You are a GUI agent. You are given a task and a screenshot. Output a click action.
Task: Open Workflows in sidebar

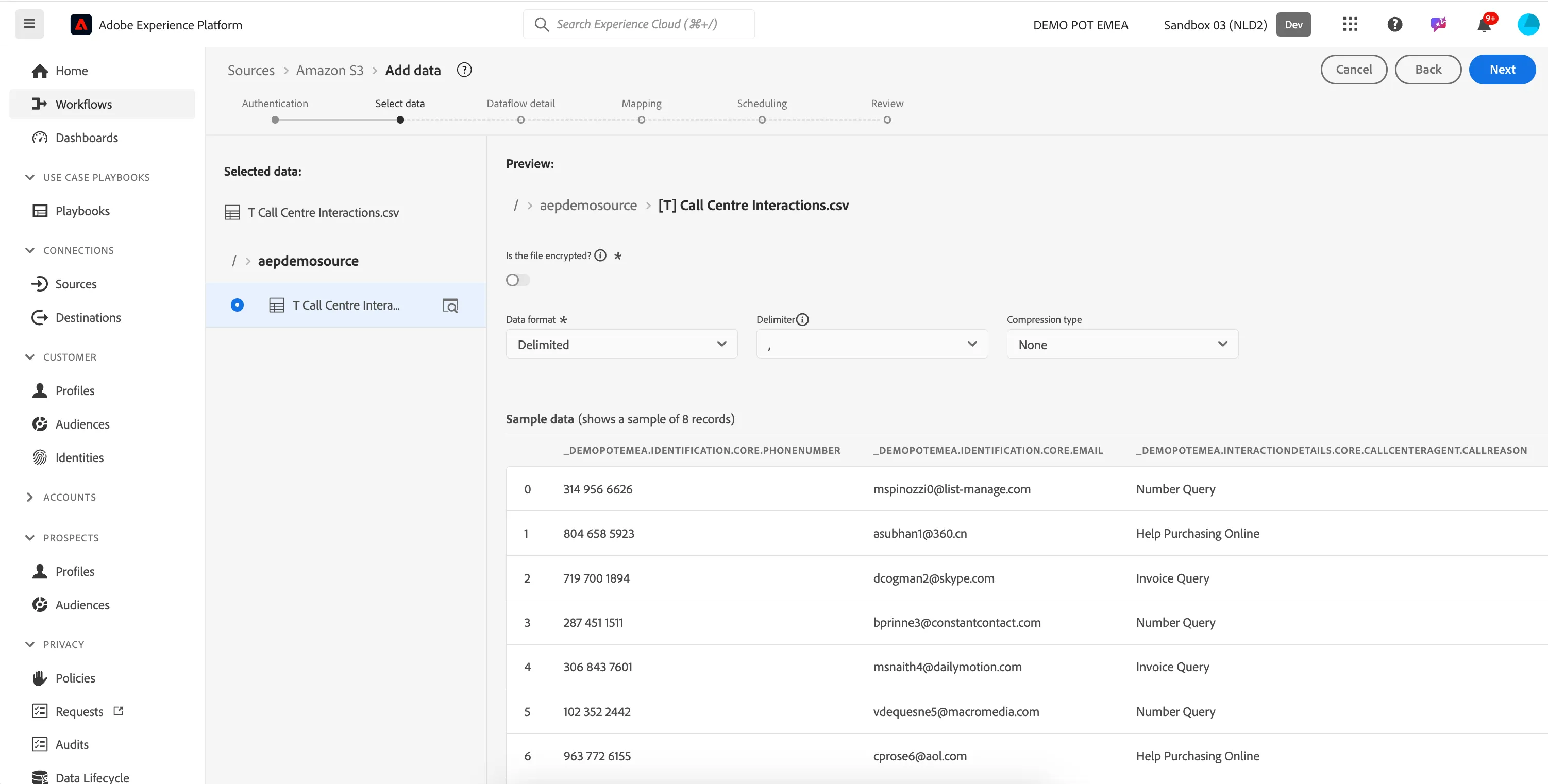tap(102, 104)
